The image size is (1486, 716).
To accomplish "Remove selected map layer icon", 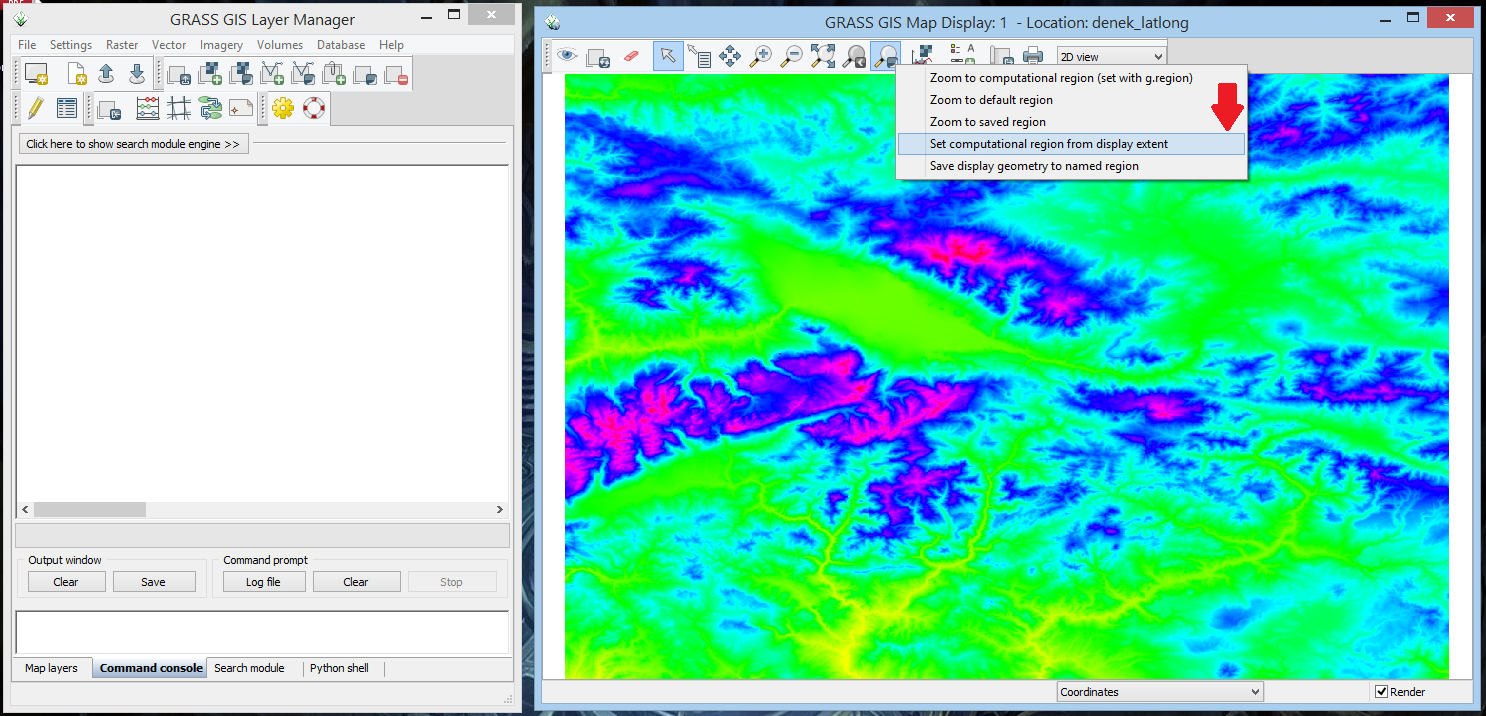I will (x=396, y=73).
